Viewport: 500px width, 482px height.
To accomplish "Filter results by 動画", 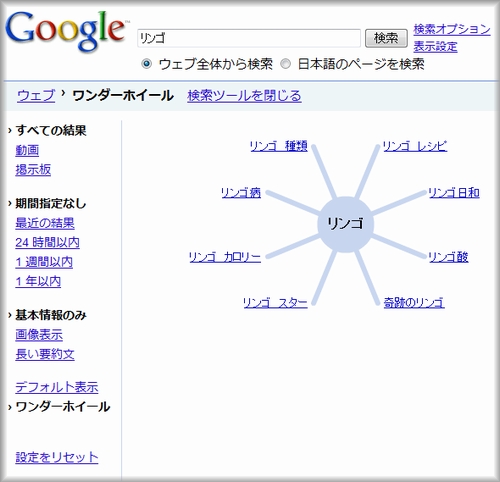I will click(x=27, y=150).
